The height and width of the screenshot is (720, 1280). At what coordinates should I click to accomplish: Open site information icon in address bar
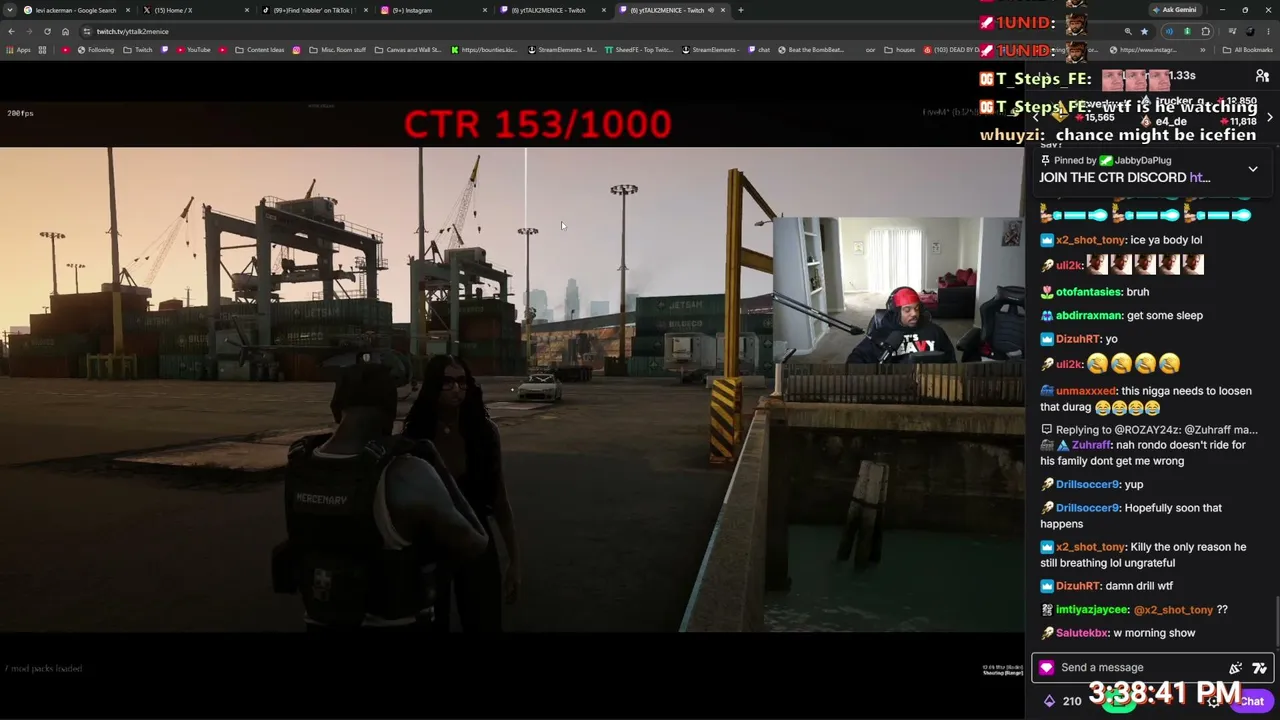click(x=86, y=31)
